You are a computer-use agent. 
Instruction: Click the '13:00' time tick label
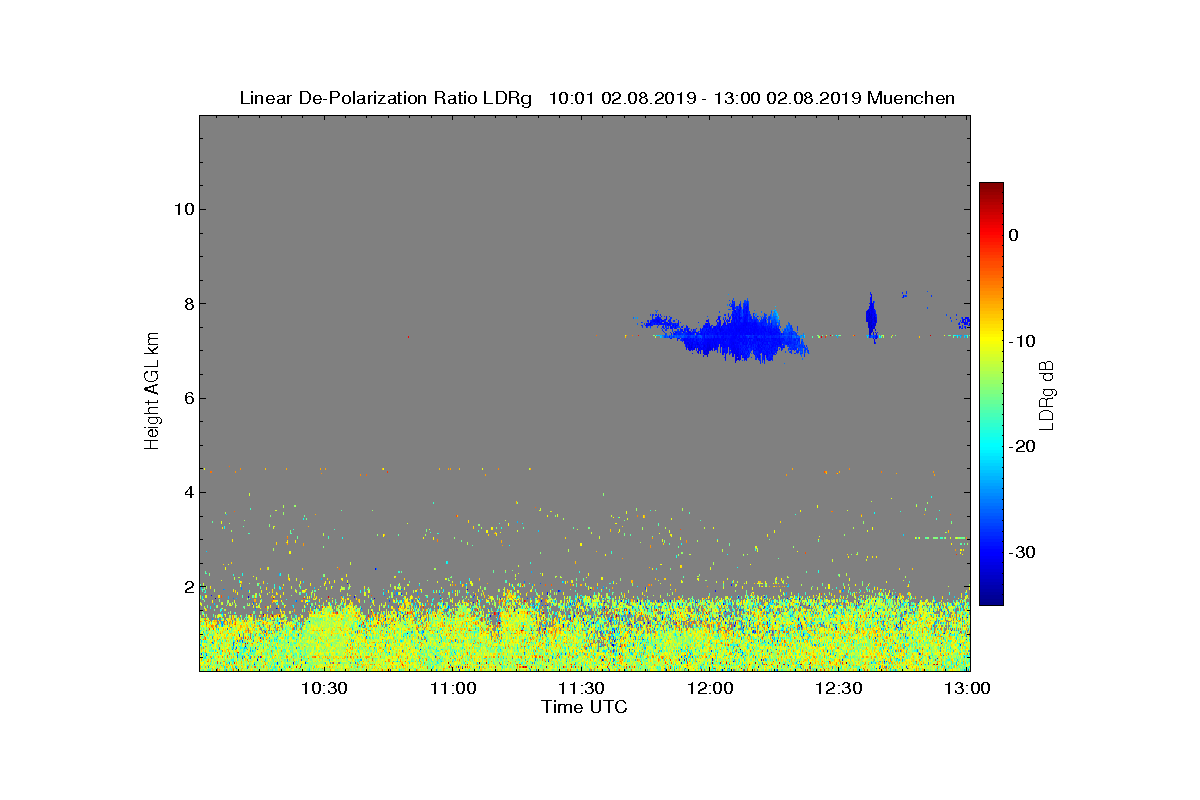(967, 688)
